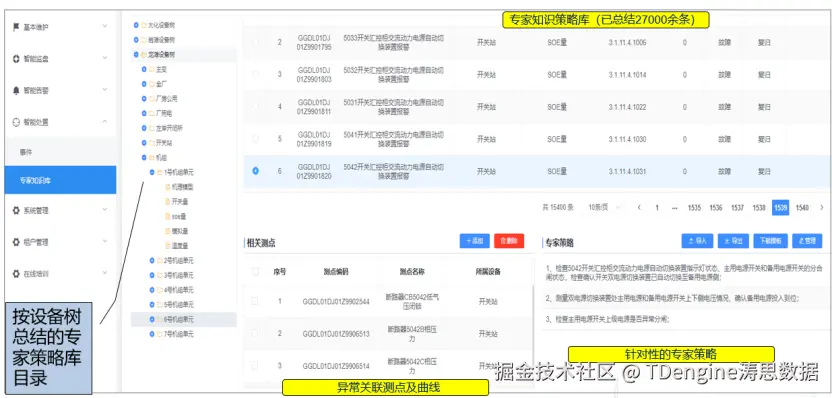Collapse the 1号机组单元 node toggle

pyautogui.click(x=152, y=172)
